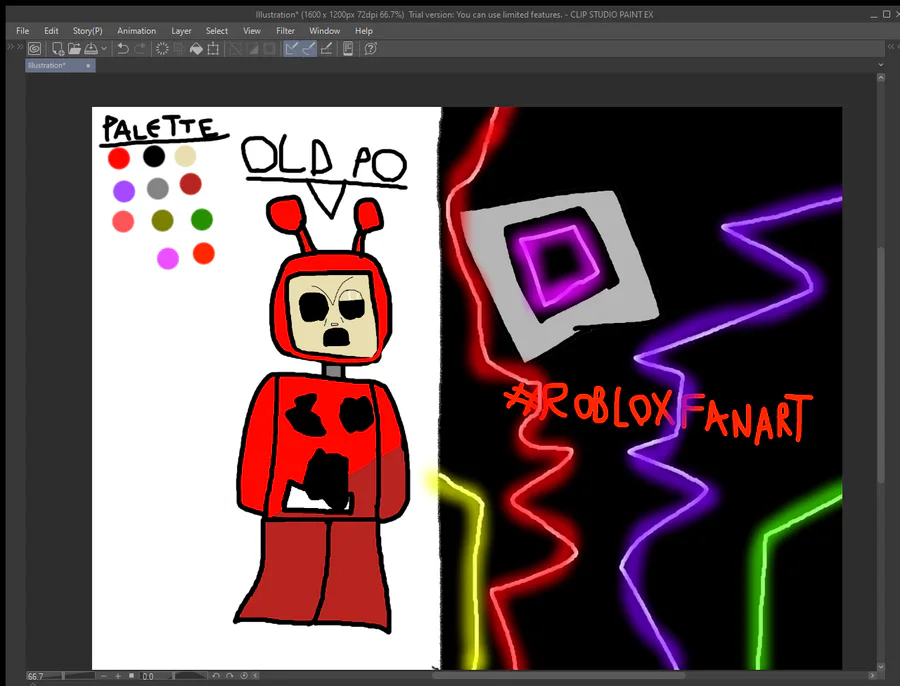Open the Edit menu
The image size is (900, 686).
[51, 31]
